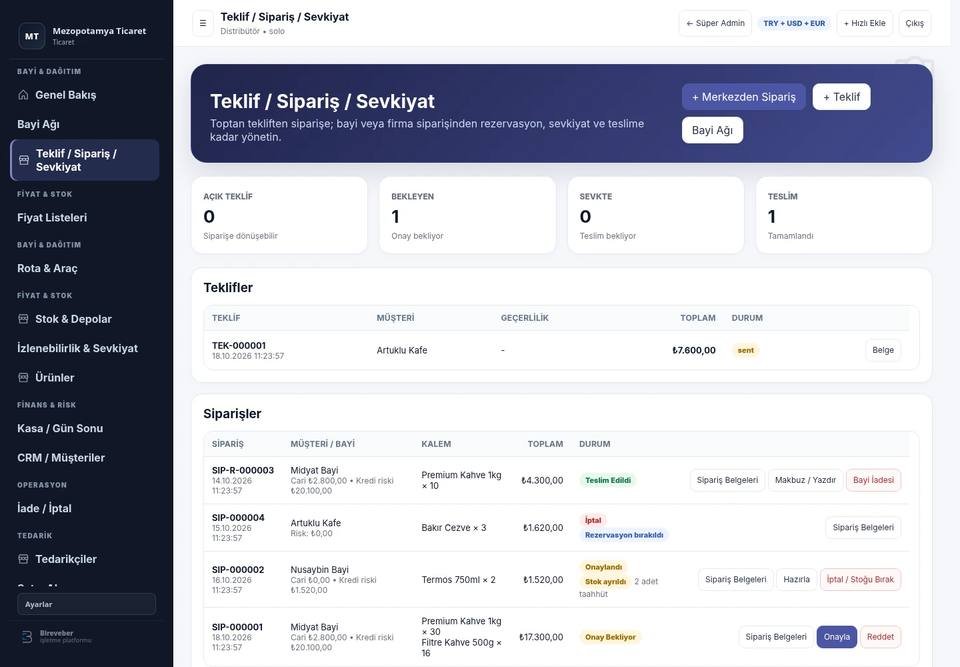Click the icon beside Tedarikçiler
Image resolution: width=960 pixels, height=667 pixels.
point(23,559)
